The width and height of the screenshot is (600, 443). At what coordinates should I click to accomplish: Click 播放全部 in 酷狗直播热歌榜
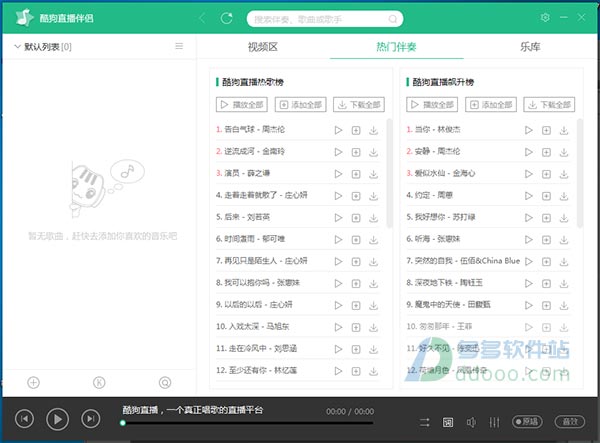[242, 104]
